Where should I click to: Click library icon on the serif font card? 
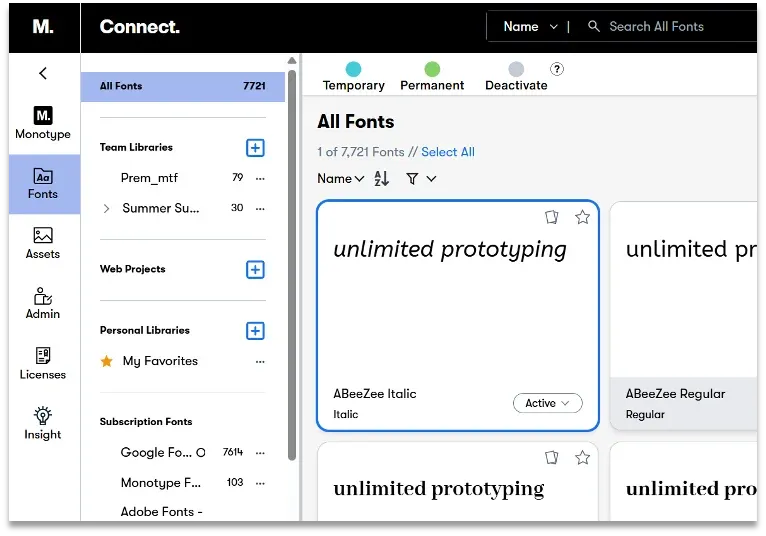tap(552, 457)
